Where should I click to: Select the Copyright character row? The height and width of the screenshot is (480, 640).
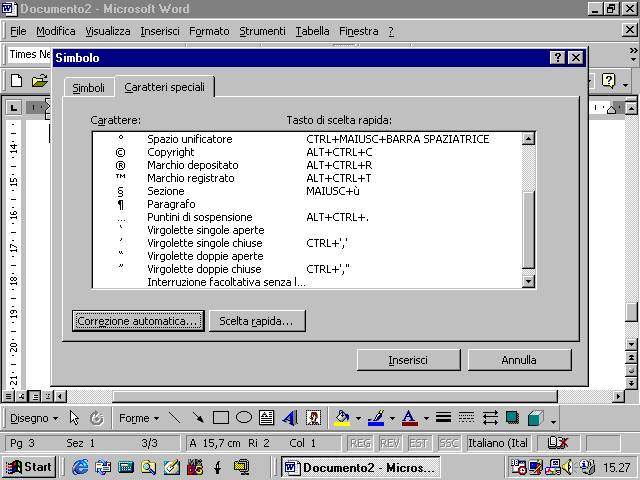pos(307,152)
